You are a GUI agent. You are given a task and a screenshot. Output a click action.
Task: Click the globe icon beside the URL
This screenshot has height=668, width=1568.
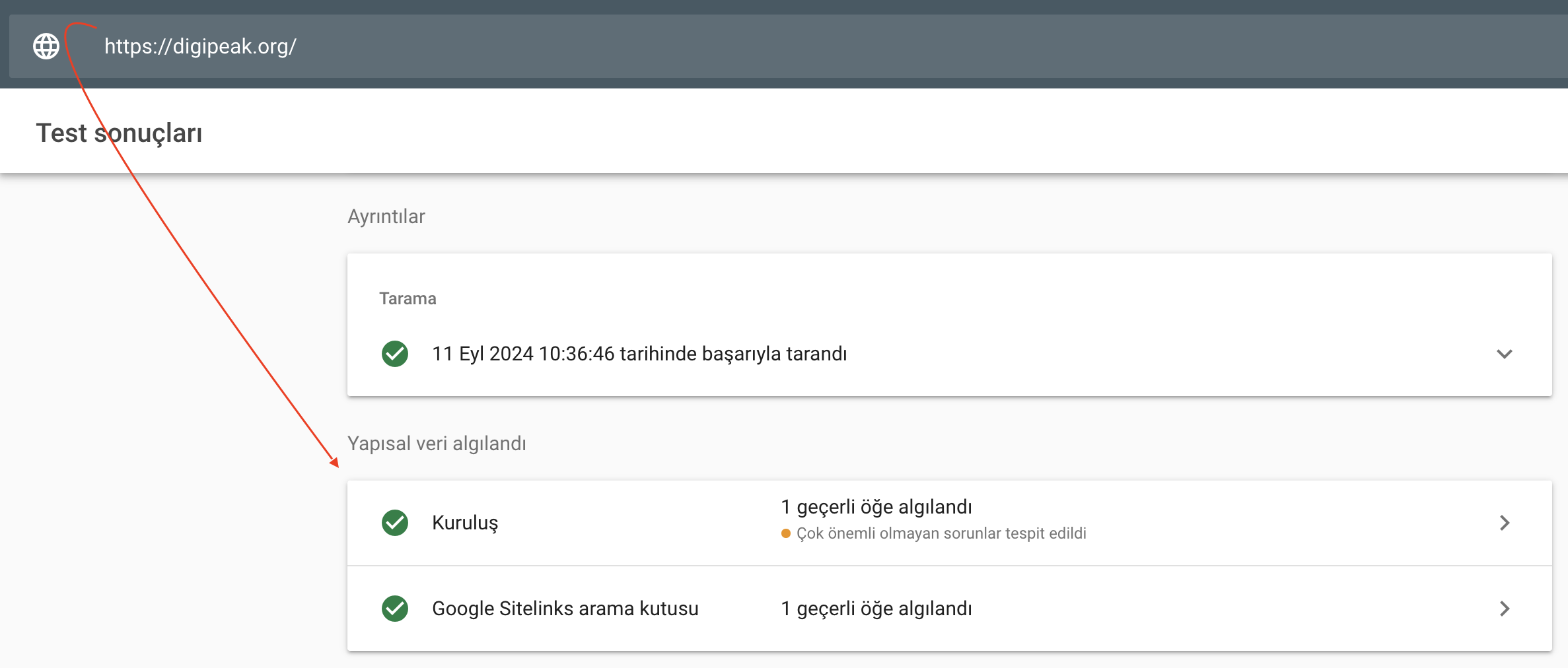click(x=46, y=46)
